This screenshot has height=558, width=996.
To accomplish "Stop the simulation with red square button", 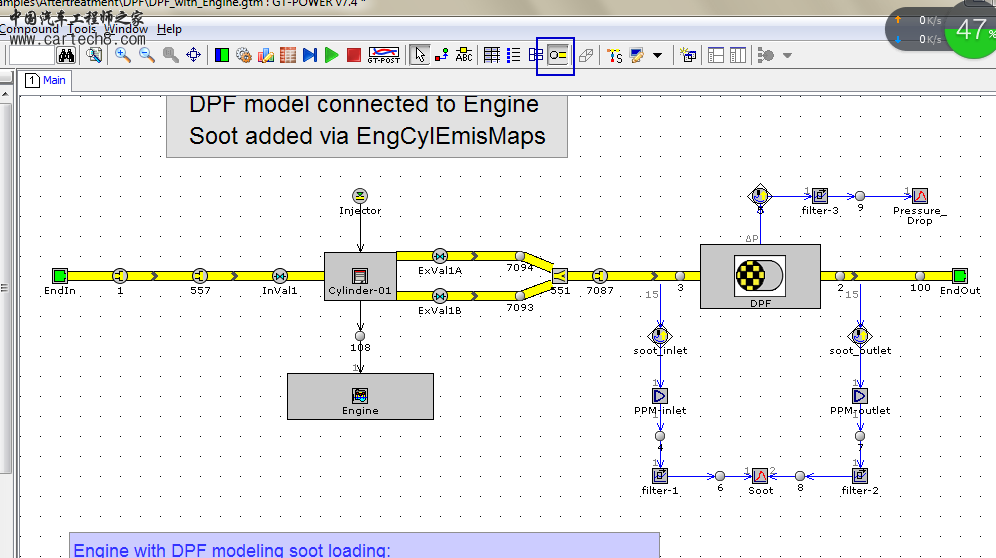I will tap(354, 55).
